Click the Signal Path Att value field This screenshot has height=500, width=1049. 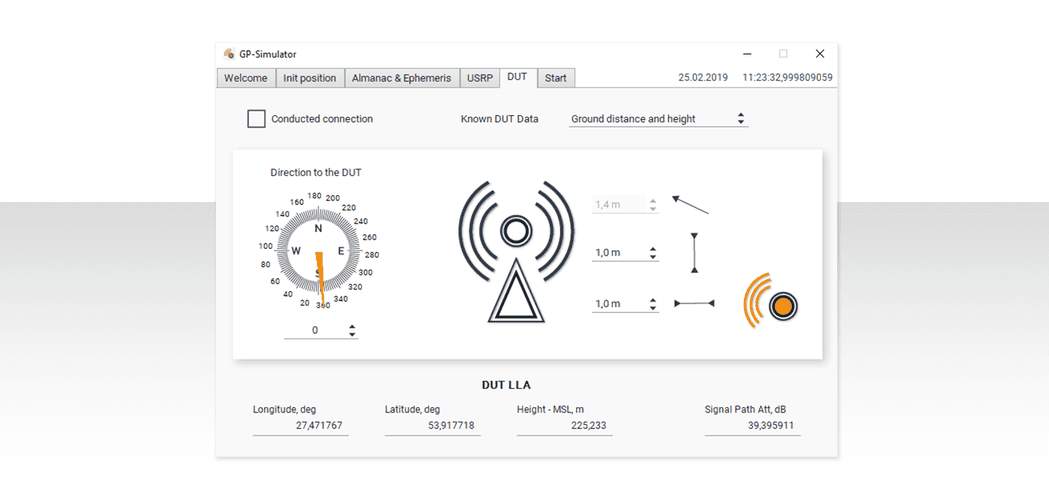coord(752,426)
